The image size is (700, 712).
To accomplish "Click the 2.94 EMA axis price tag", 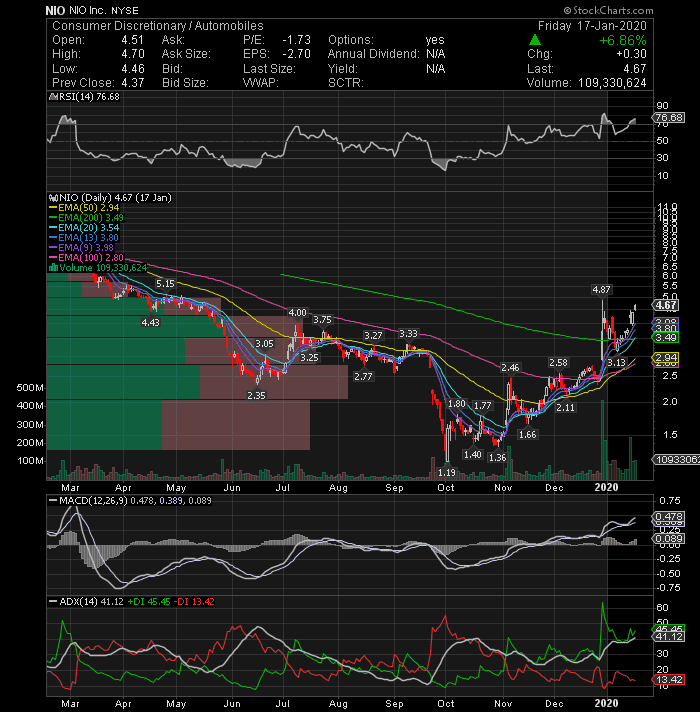I will click(x=665, y=358).
